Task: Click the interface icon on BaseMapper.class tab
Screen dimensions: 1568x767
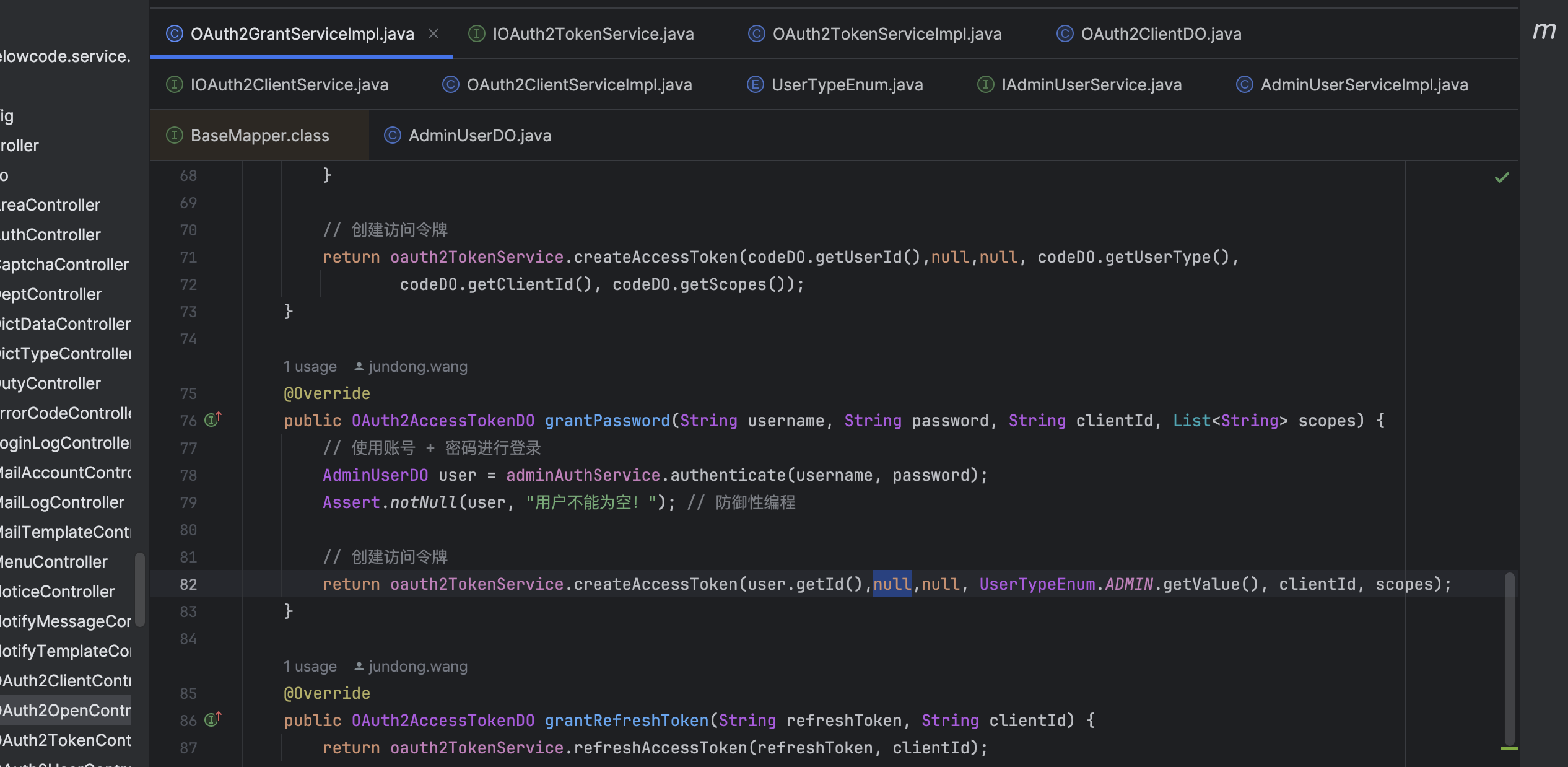Action: [175, 136]
